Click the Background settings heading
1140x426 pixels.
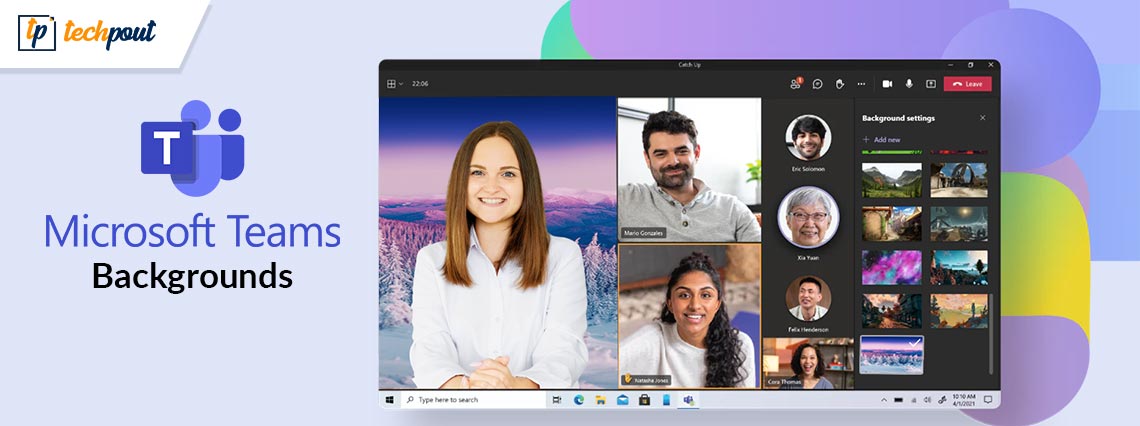tap(899, 118)
